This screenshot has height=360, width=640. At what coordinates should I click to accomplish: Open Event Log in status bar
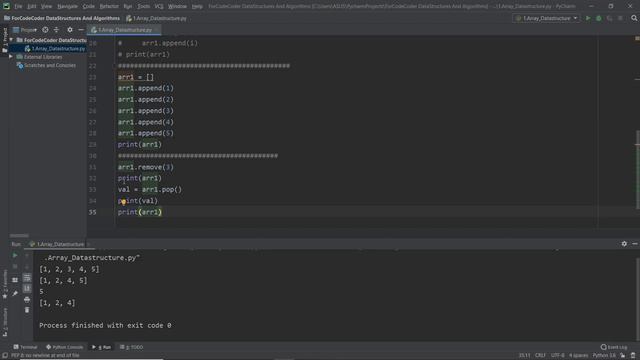pos(614,347)
